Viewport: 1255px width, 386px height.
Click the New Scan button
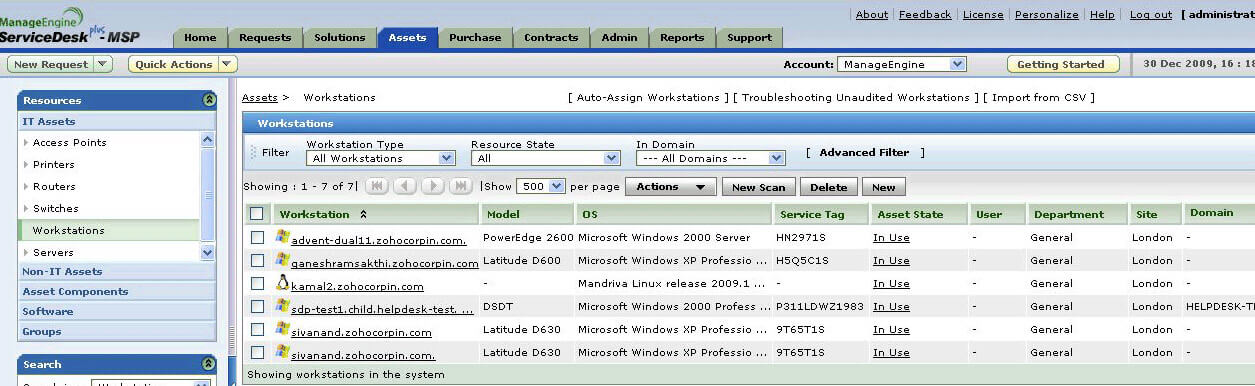coord(759,187)
